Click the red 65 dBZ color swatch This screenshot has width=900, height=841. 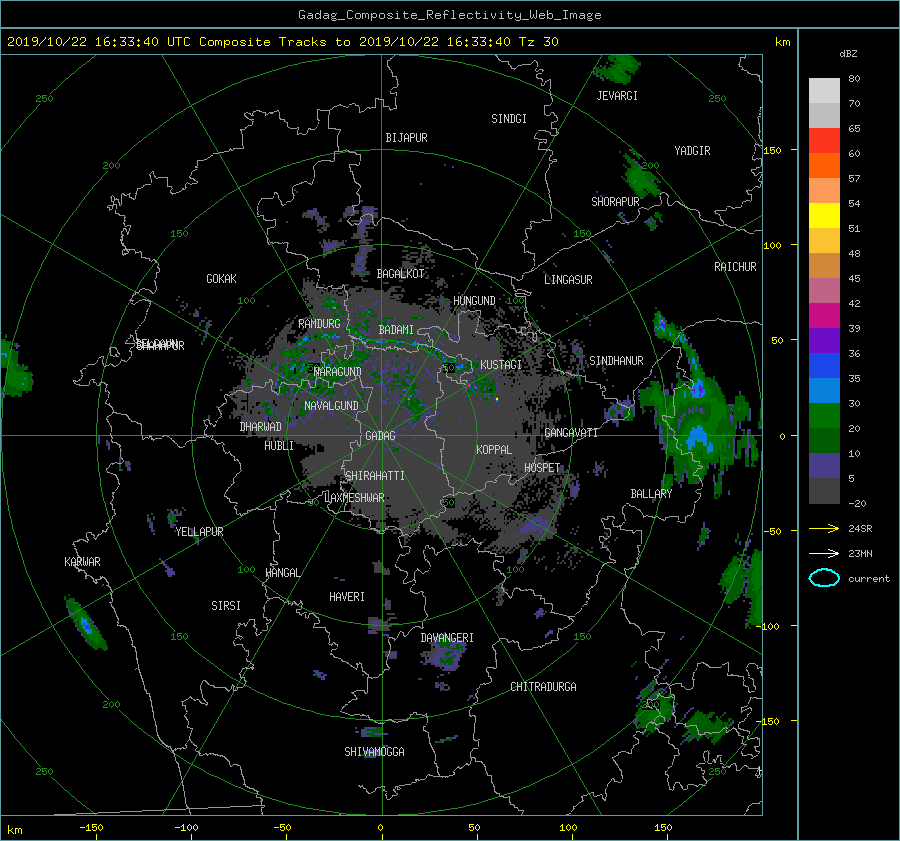point(824,140)
